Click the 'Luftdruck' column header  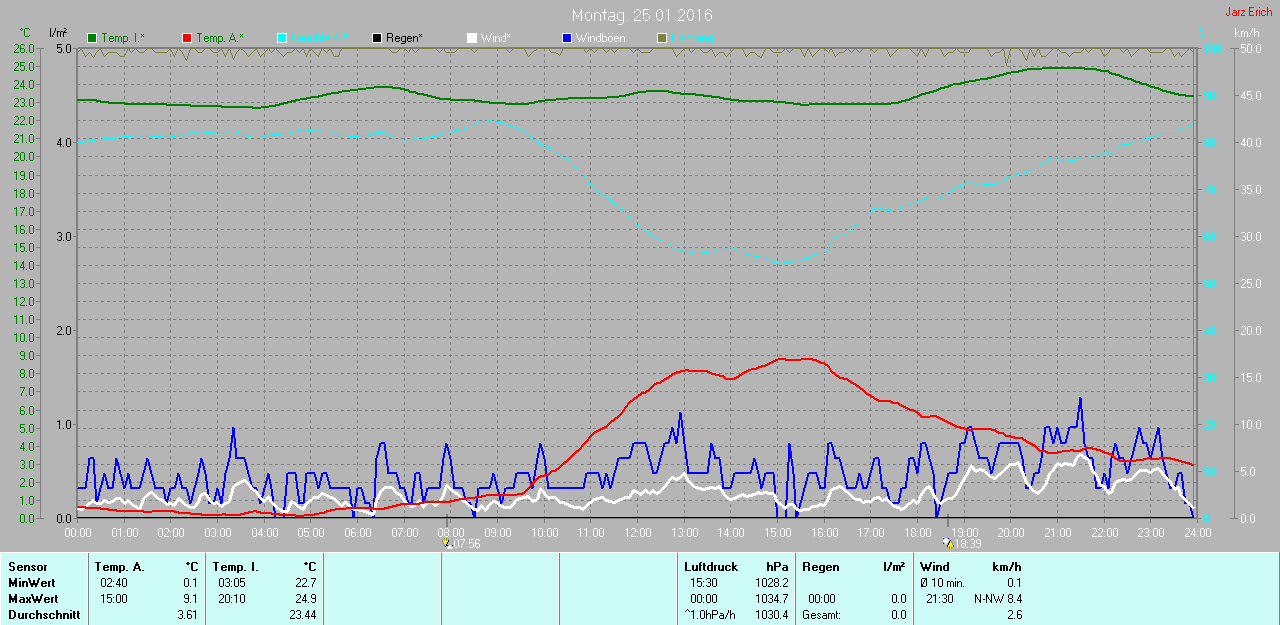coord(709,567)
